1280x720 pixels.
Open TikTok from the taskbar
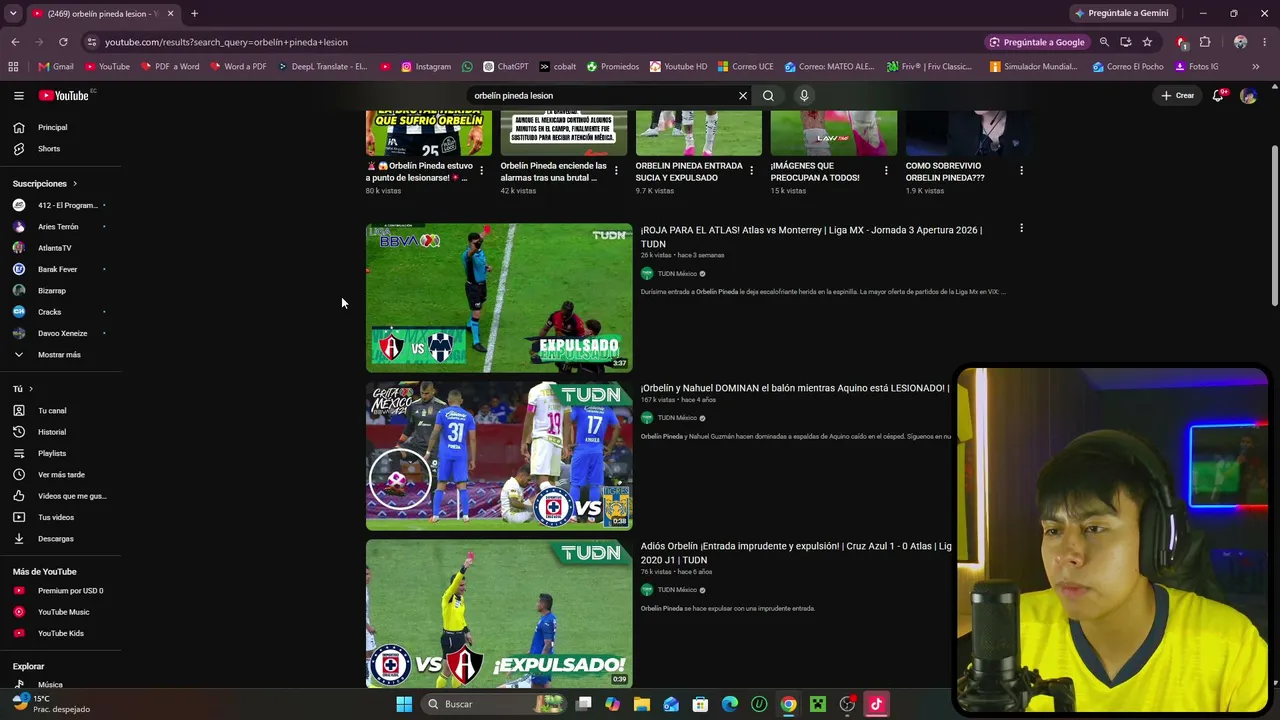tap(876, 704)
